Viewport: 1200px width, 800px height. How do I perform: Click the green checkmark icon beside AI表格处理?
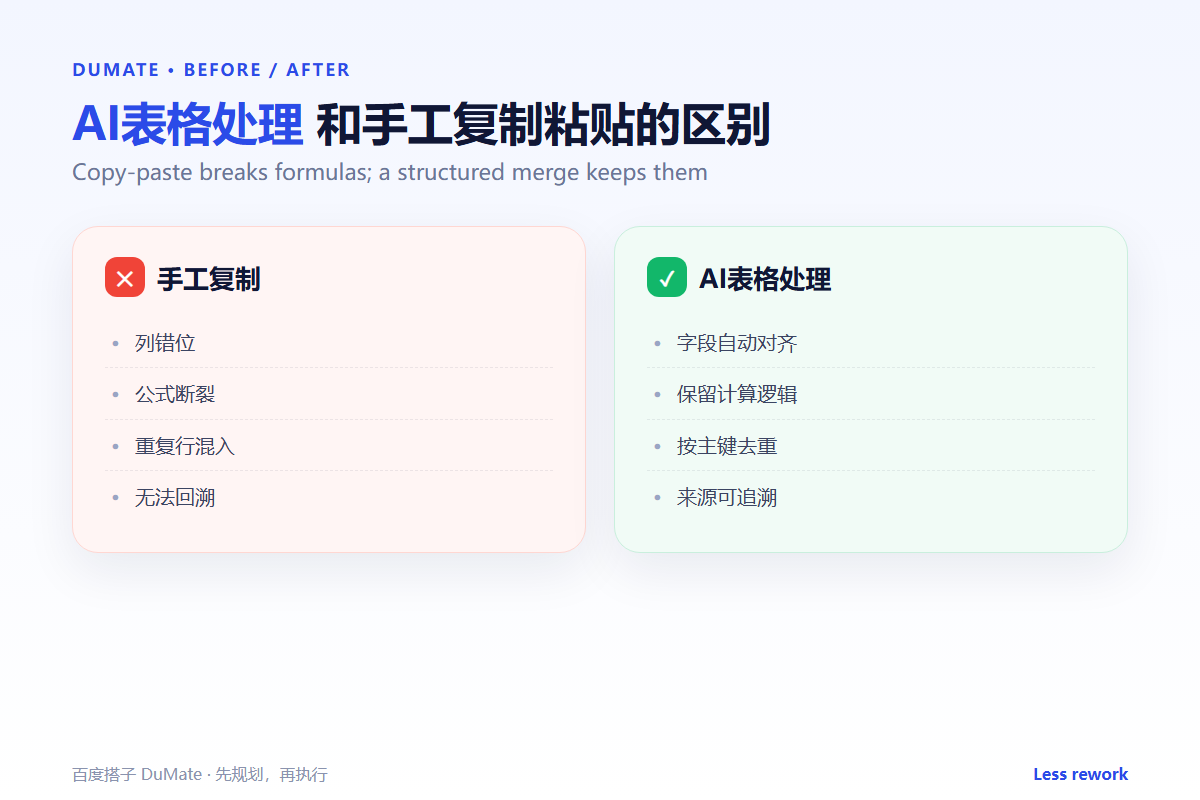pyautogui.click(x=667, y=277)
